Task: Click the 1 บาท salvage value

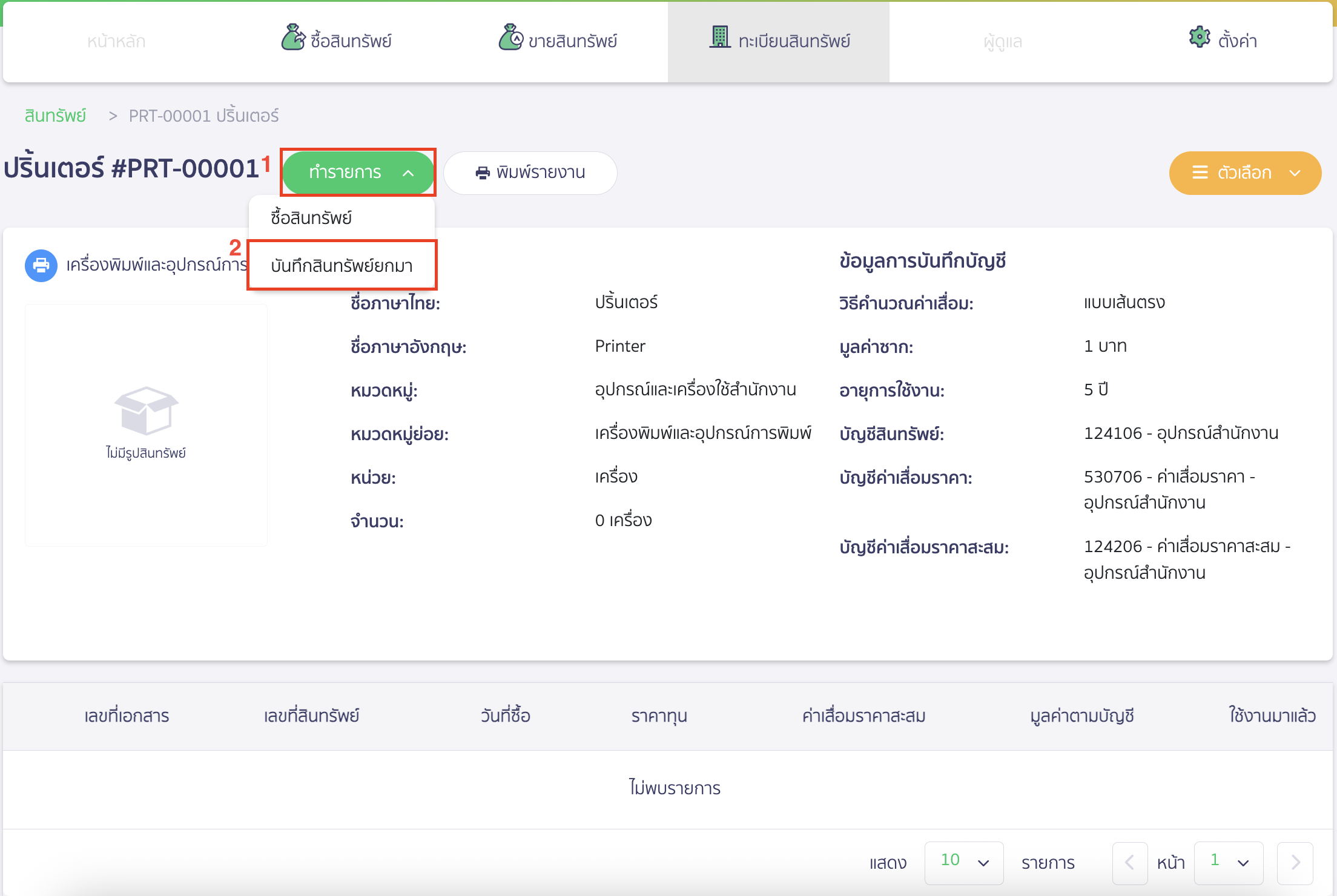Action: pos(1105,346)
